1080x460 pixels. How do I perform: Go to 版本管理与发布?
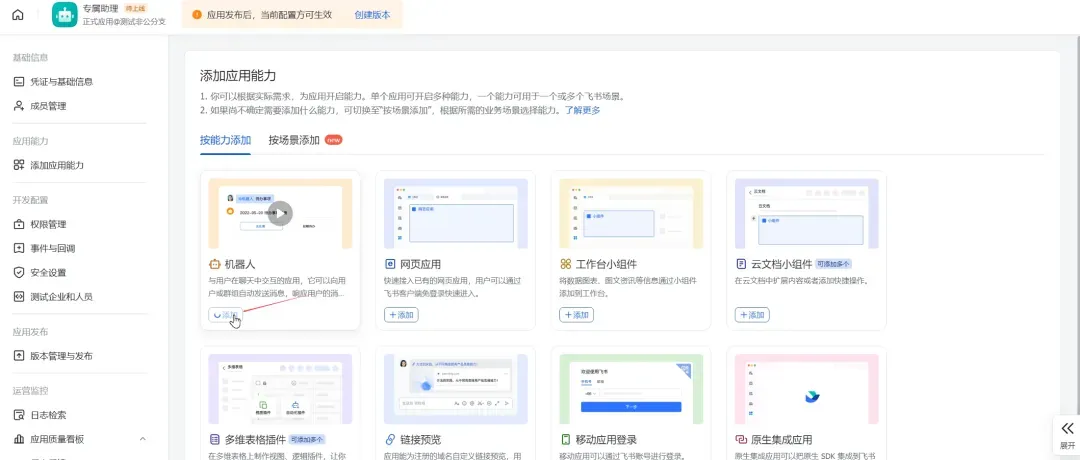click(61, 355)
